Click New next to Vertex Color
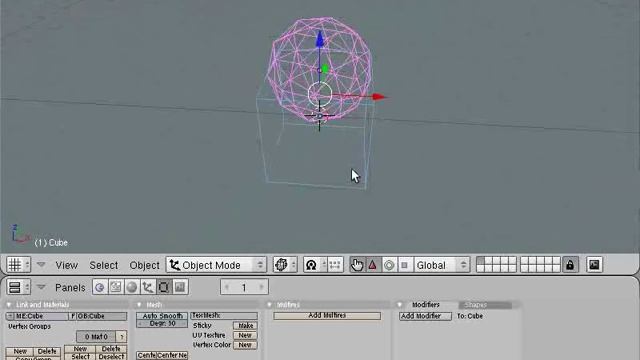 (245, 345)
